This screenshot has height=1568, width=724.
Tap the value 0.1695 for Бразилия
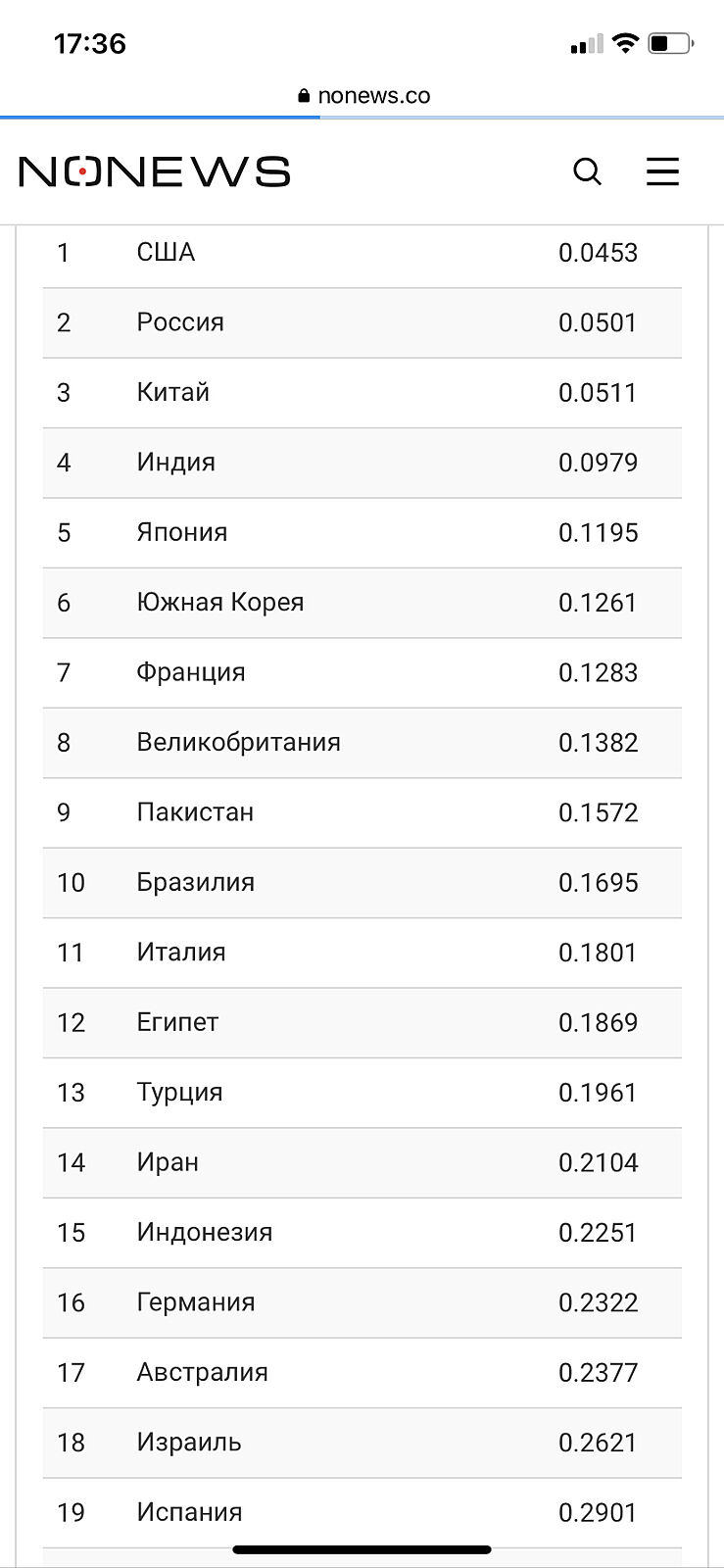coord(598,882)
